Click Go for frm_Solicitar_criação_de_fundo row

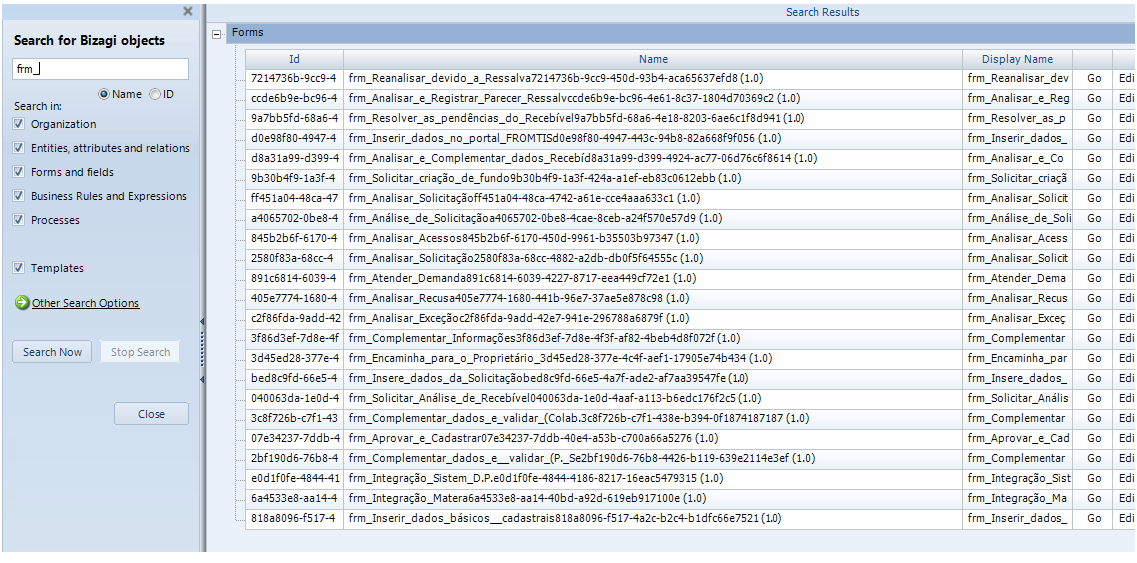point(1093,178)
